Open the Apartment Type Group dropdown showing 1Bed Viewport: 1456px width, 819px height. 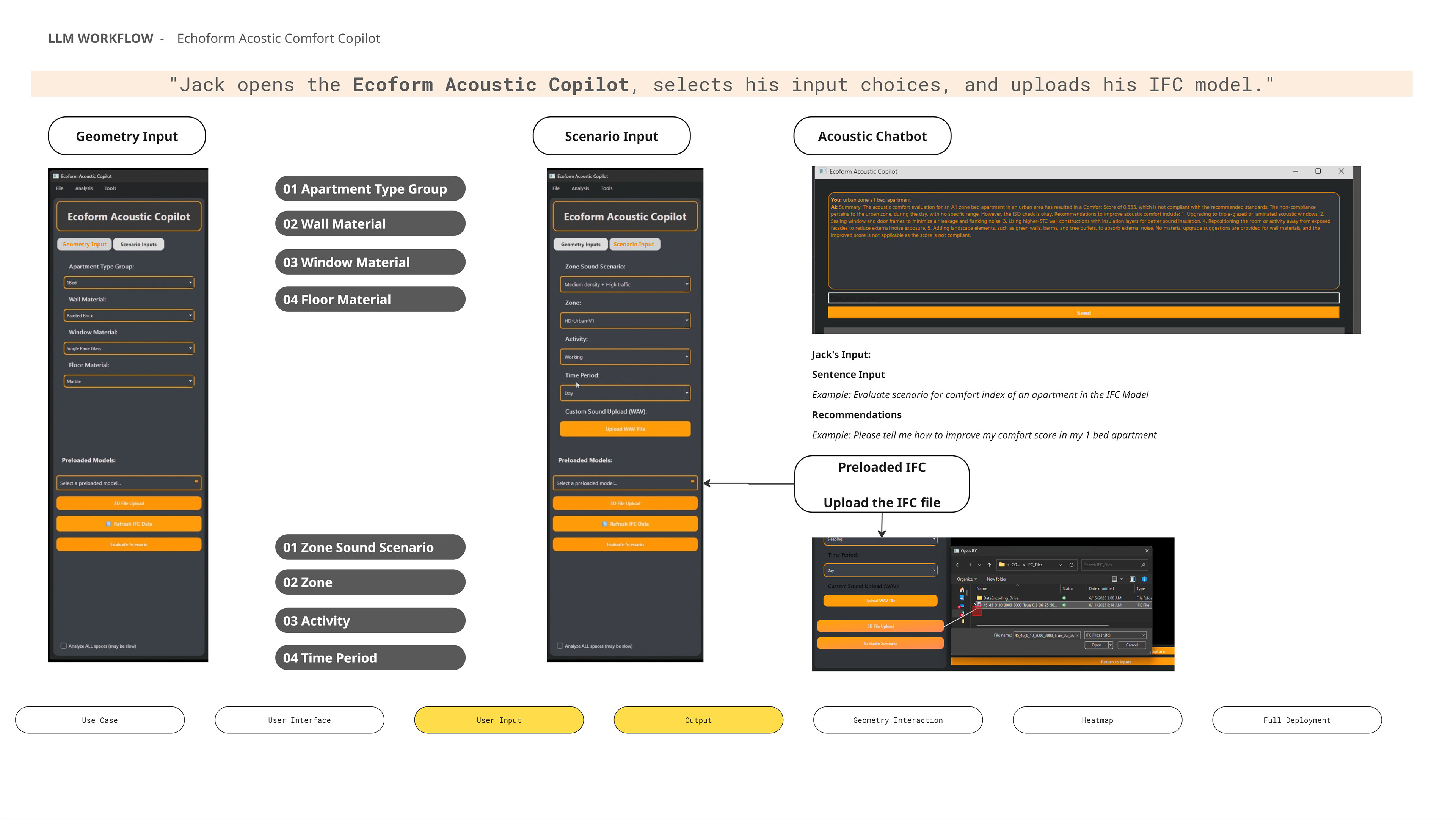click(x=129, y=282)
